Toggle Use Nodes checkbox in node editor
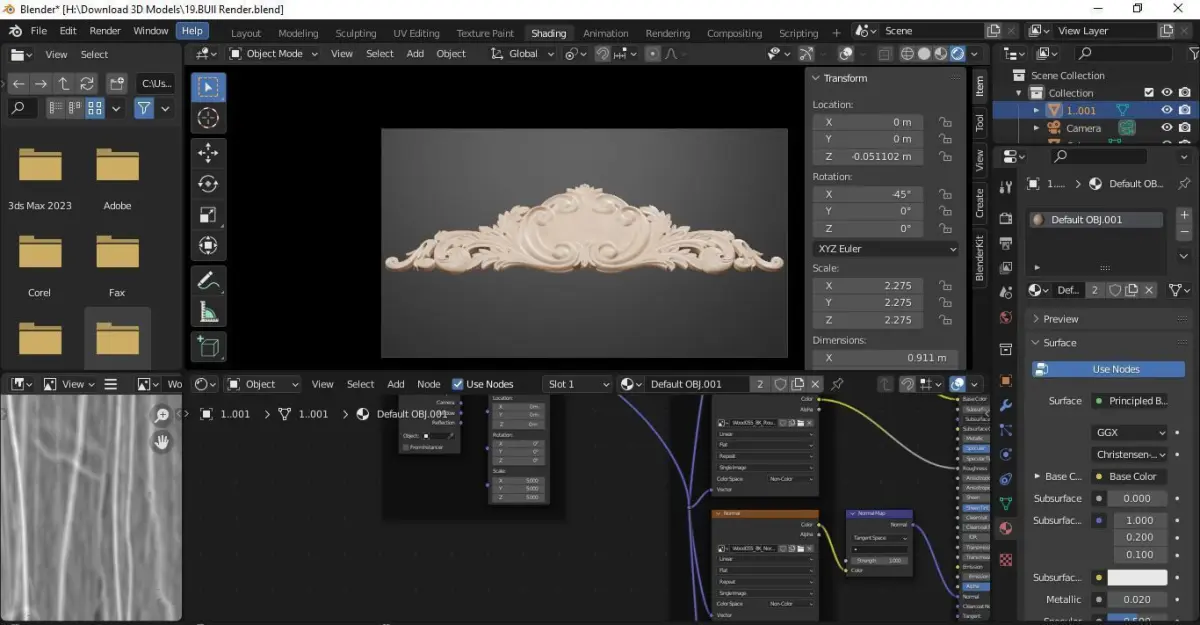 pyautogui.click(x=457, y=384)
